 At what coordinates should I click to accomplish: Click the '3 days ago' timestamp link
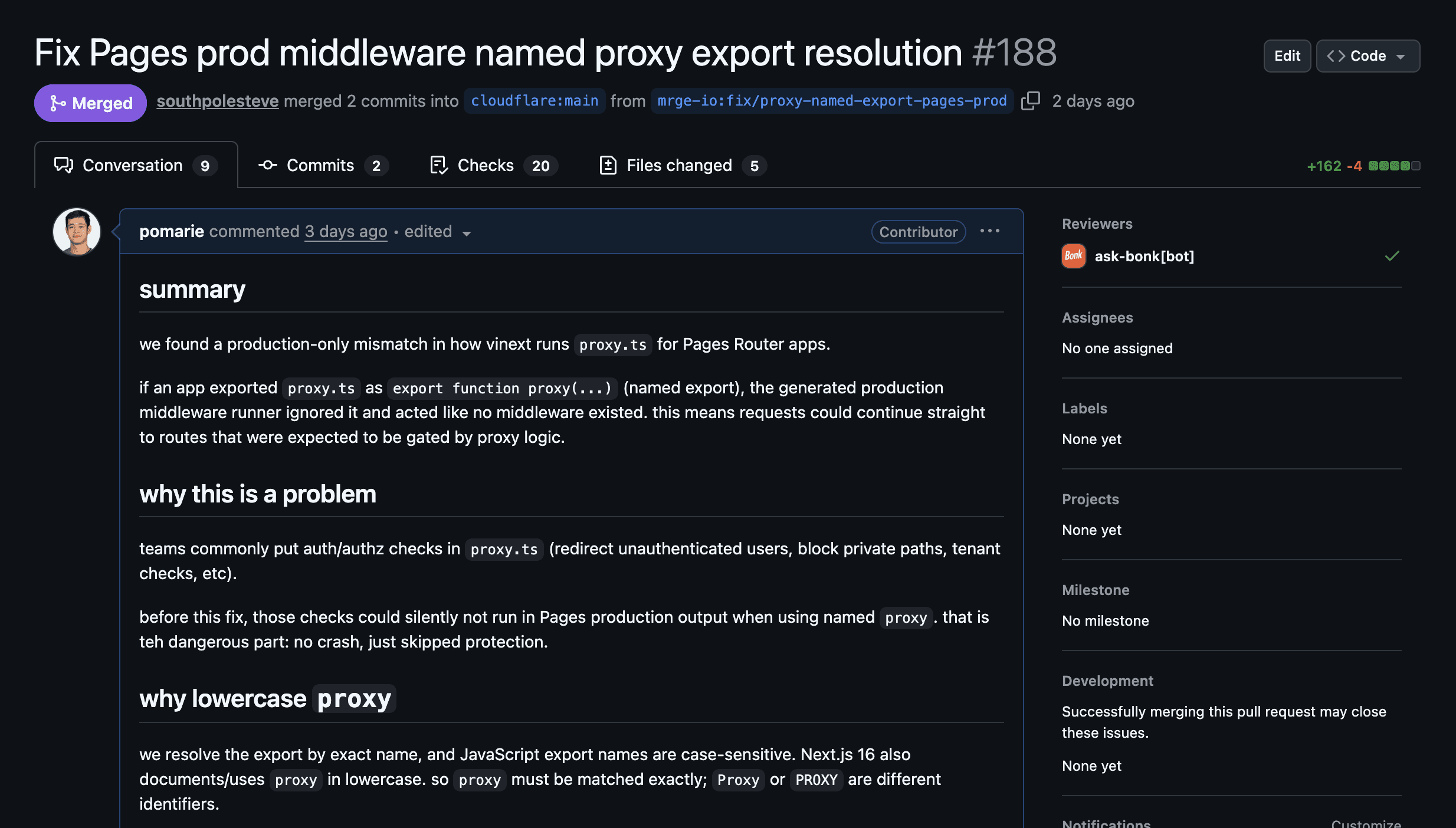pos(346,232)
